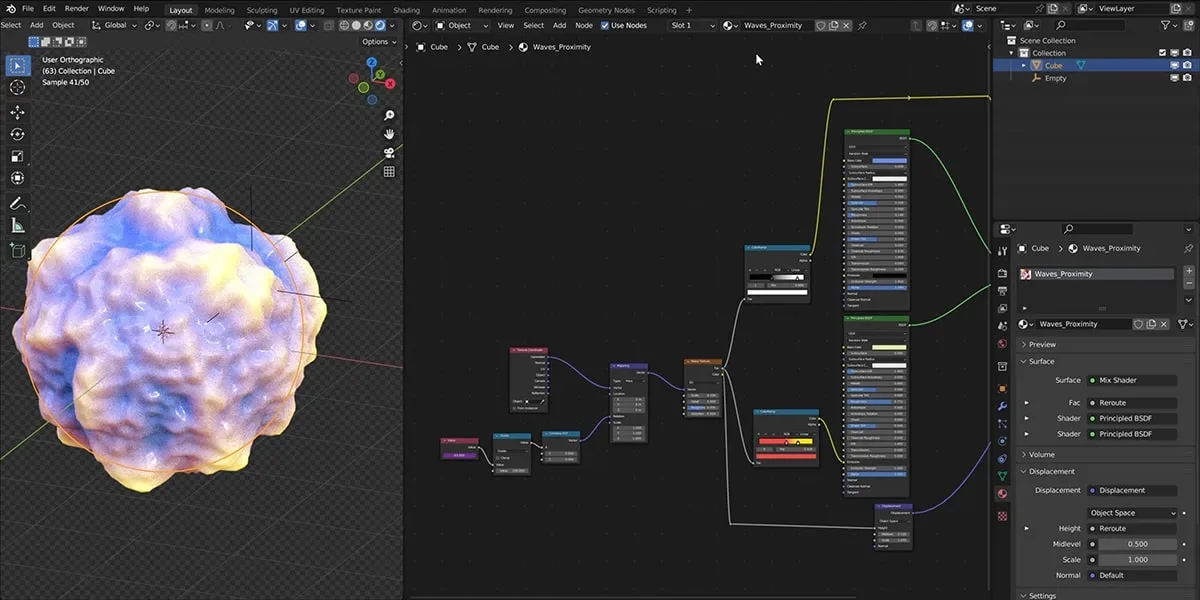The image size is (1200, 600).
Task: Click the magnifier zoom icon in the 3D viewport
Action: (389, 115)
